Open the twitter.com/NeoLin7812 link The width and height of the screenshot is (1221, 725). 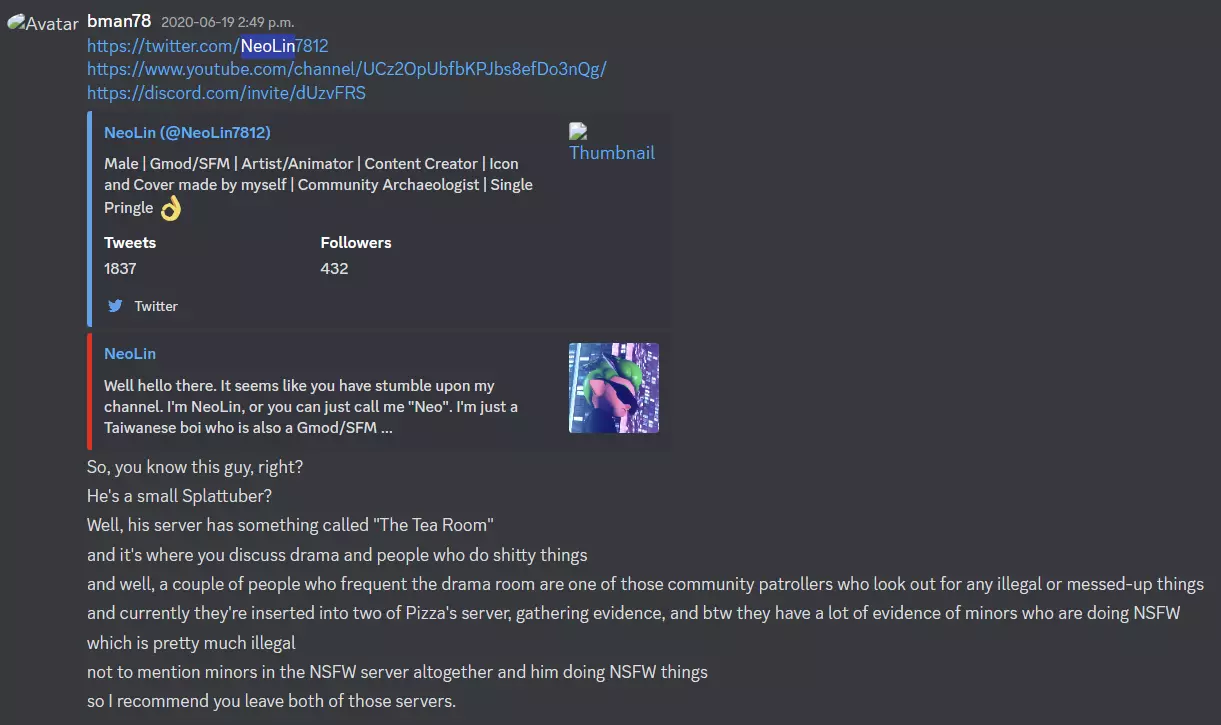[x=208, y=45]
